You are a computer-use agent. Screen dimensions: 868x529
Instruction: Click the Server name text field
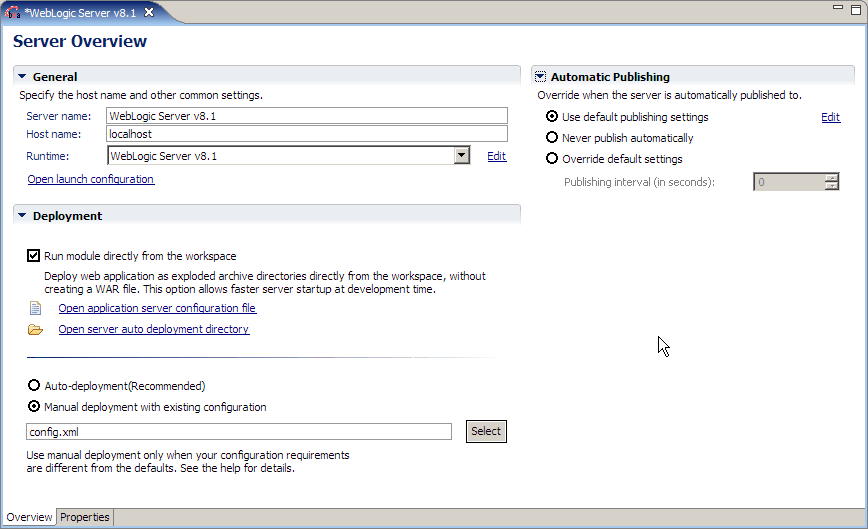[307, 116]
